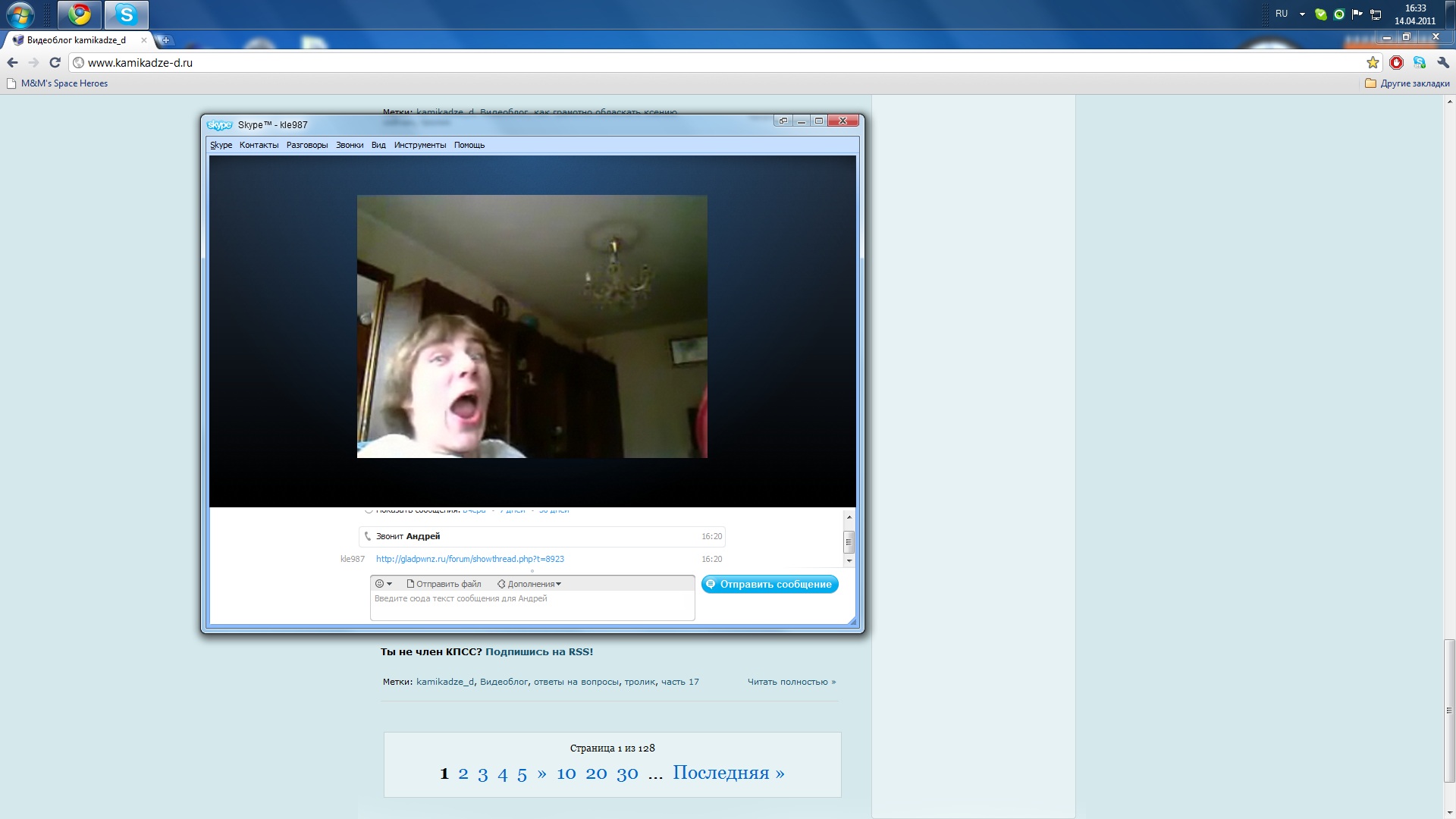1456x819 pixels.
Task: Go to page 10 in pagination
Action: tap(566, 773)
